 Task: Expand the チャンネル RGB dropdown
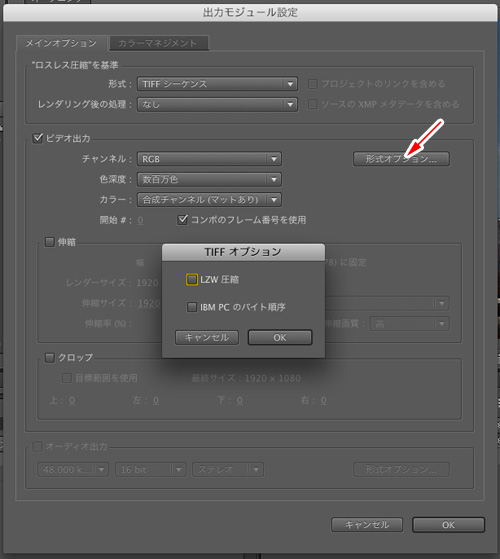pyautogui.click(x=209, y=159)
